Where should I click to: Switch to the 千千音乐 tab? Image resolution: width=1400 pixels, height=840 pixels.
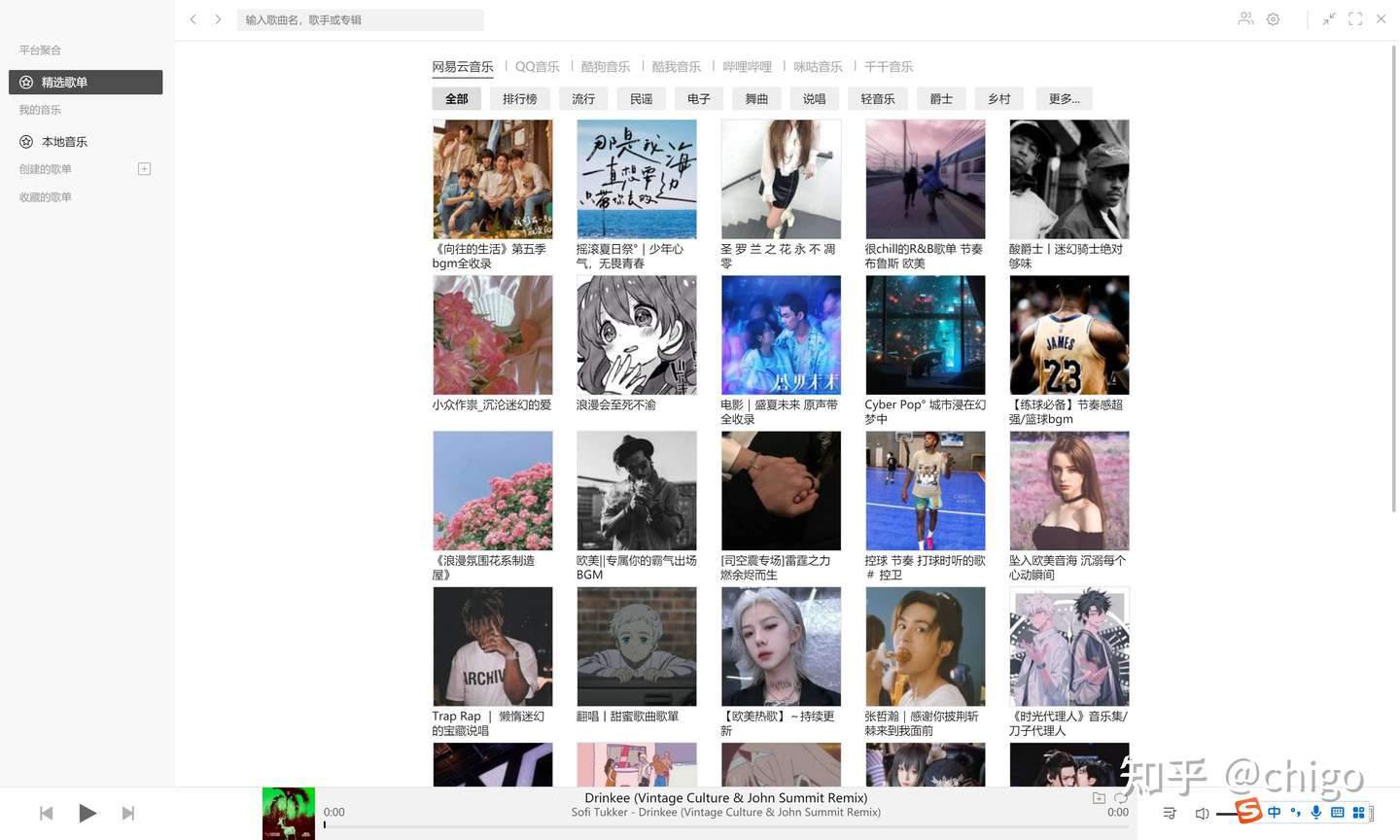pyautogui.click(x=889, y=67)
